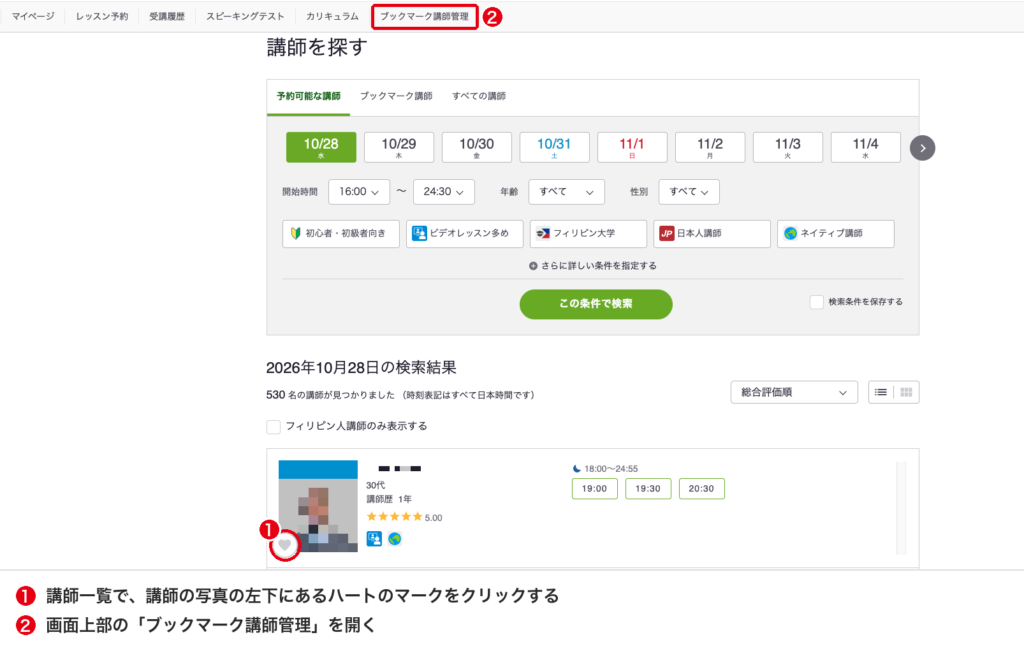Select すべての講師 tab

click(x=479, y=96)
